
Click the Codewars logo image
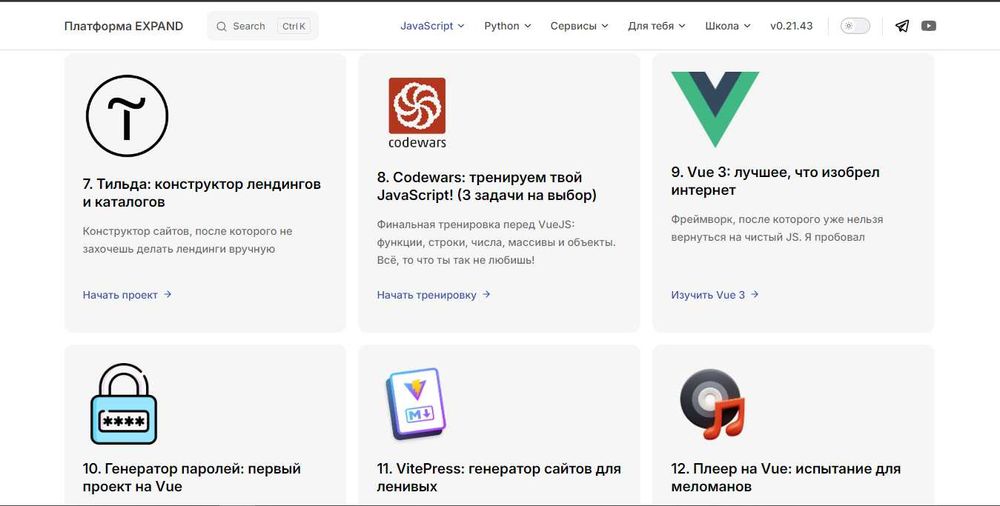(x=417, y=112)
